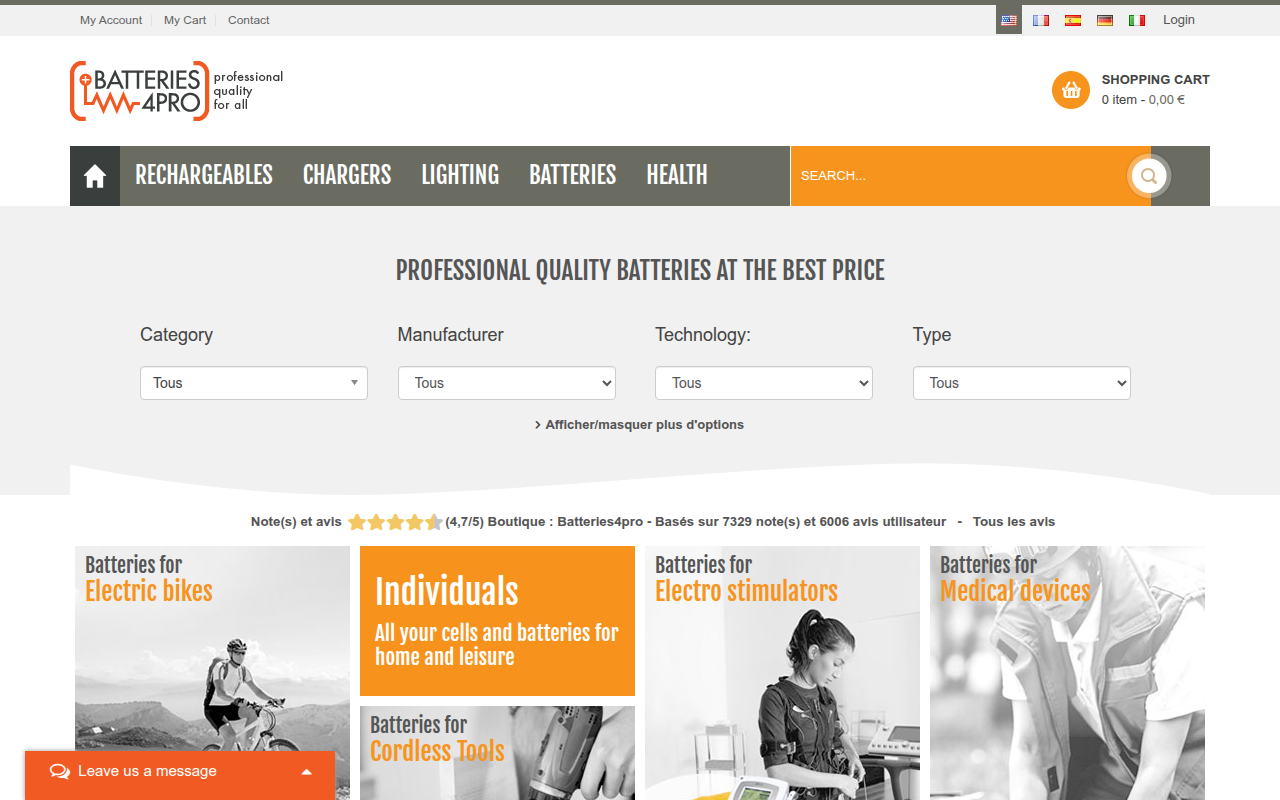This screenshot has height=800, width=1280.
Task: Open the Manufacturer dropdown
Action: pos(507,383)
